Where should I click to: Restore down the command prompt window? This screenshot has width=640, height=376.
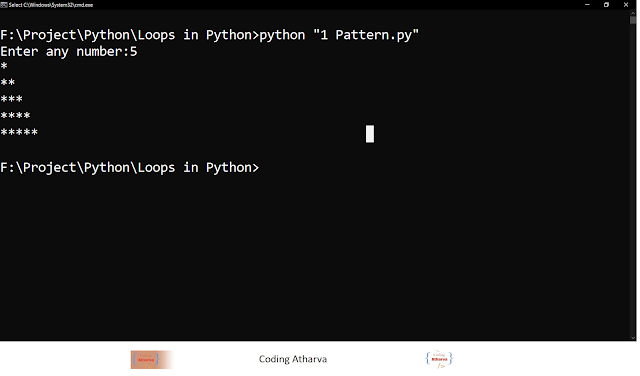tap(607, 5)
